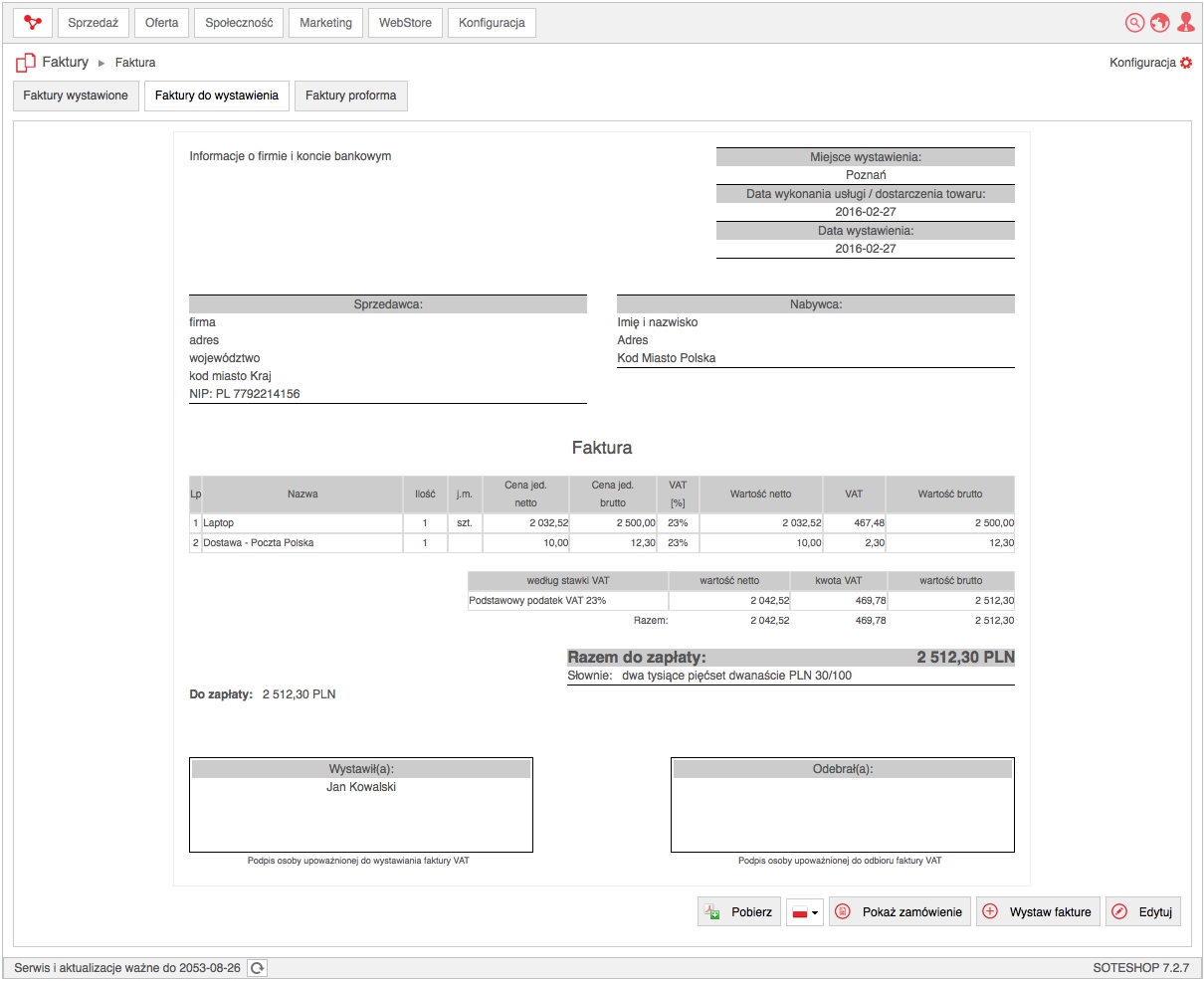
Task: Open the search magnifier icon
Action: click(1134, 23)
